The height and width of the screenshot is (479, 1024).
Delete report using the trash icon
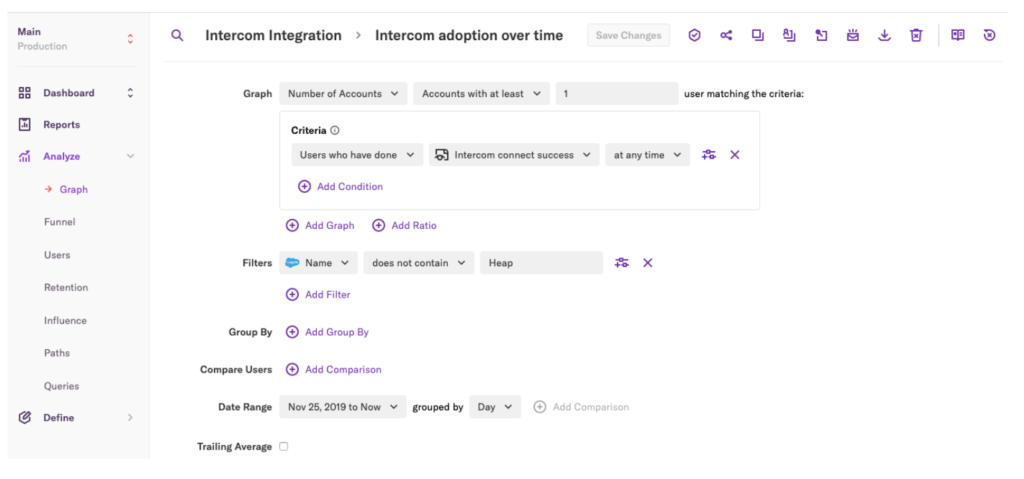[916, 35]
